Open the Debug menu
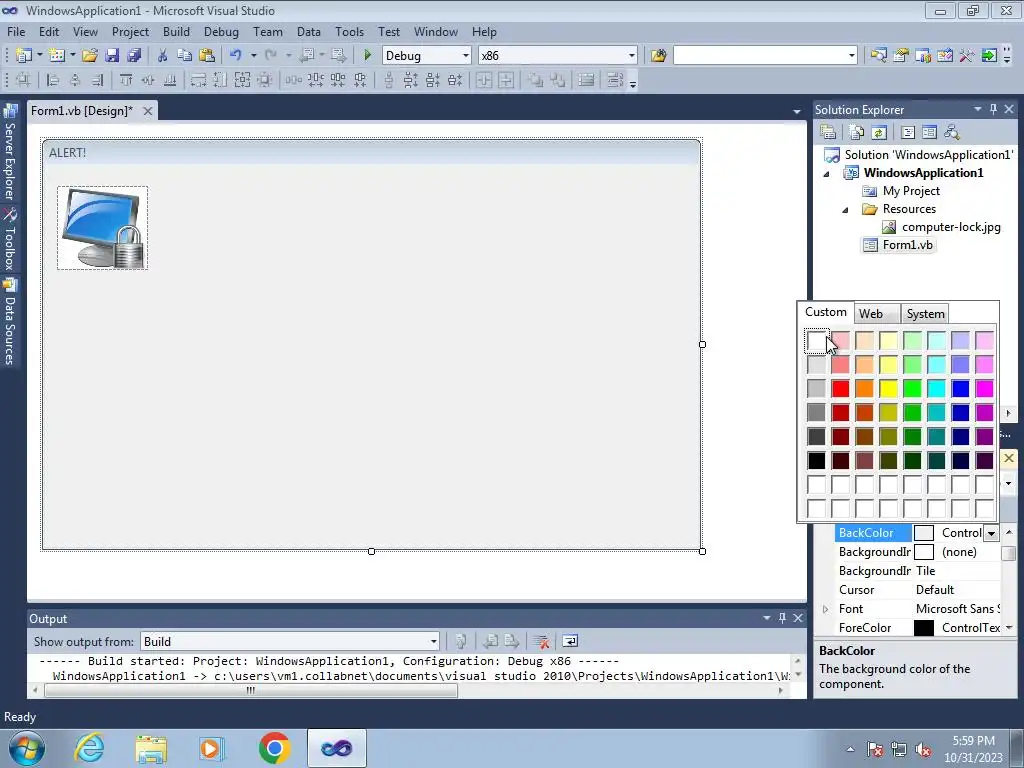This screenshot has height=768, width=1024. [221, 31]
